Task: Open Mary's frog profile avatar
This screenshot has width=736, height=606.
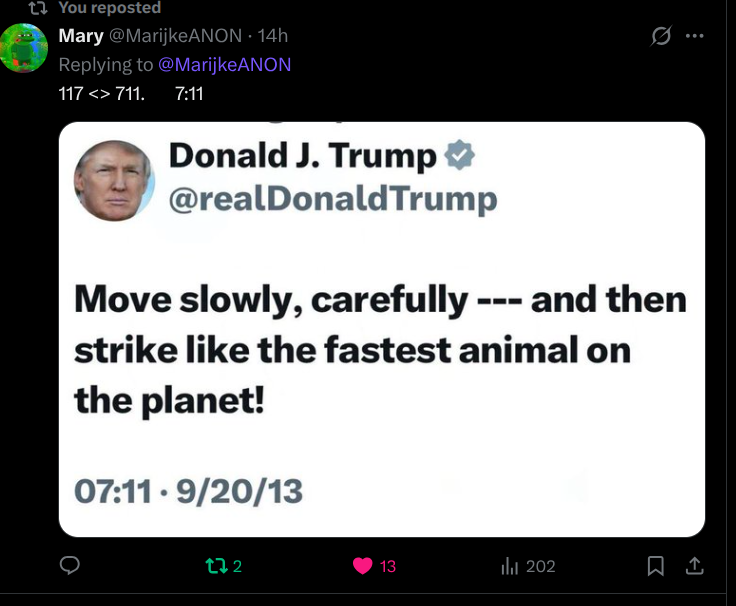Action: (24, 47)
